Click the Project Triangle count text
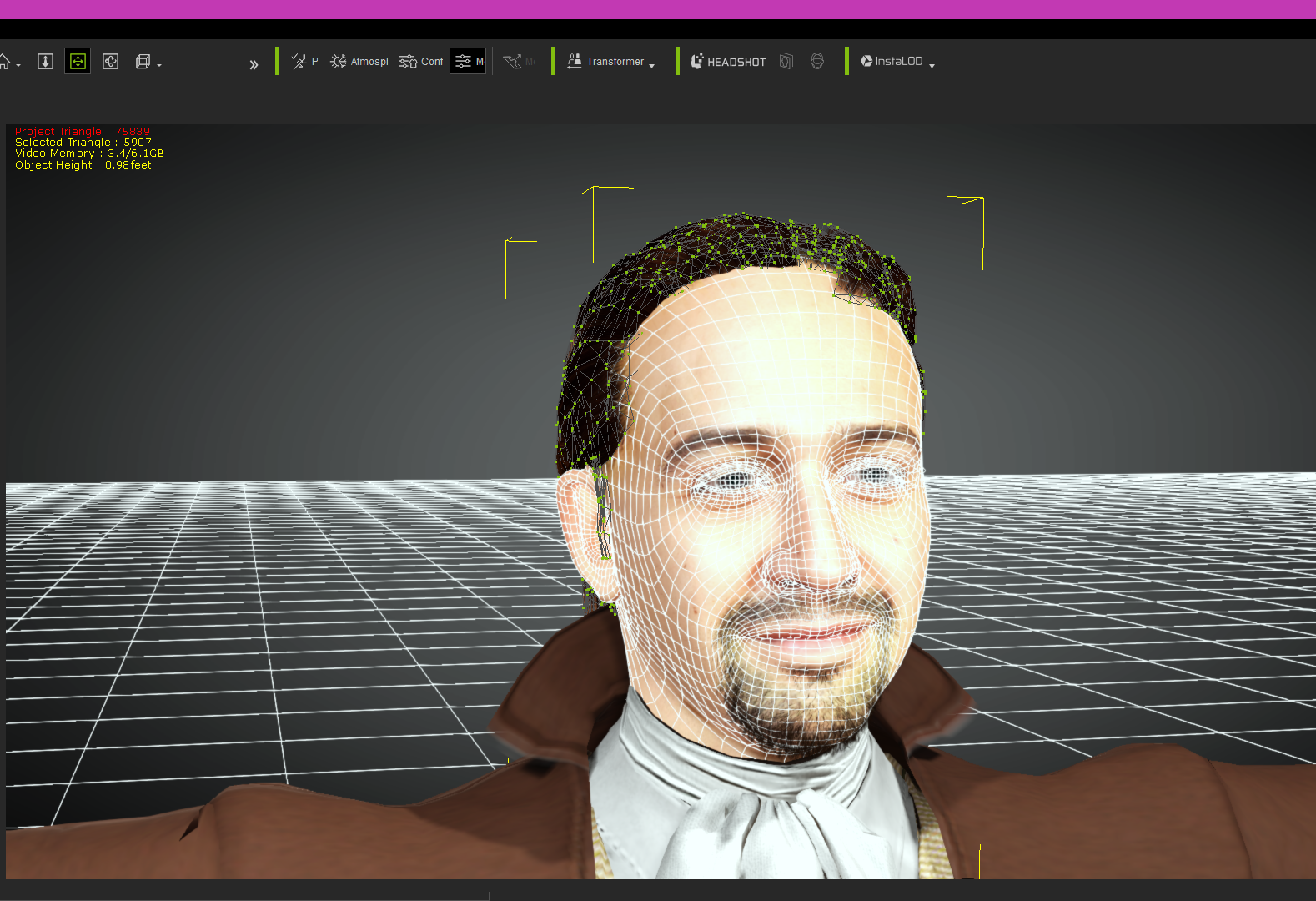 [83, 132]
